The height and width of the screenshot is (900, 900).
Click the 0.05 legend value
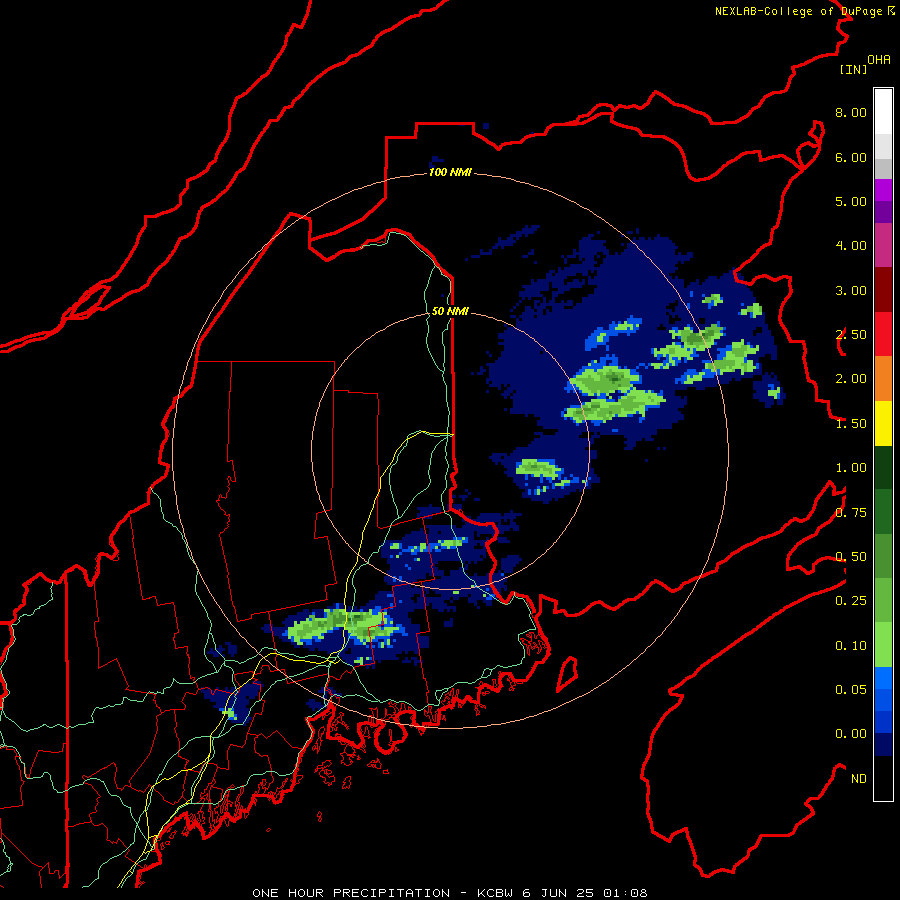[x=851, y=690]
